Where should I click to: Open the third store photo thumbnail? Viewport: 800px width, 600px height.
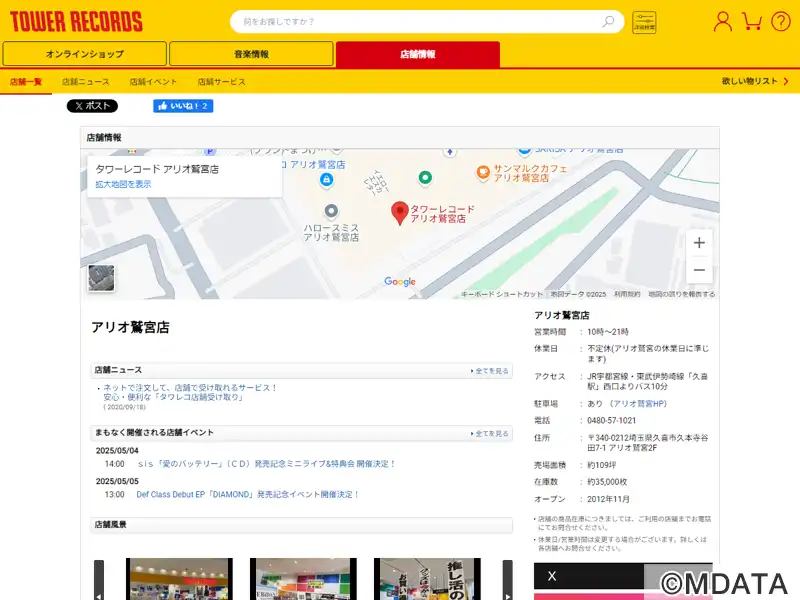click(x=427, y=579)
